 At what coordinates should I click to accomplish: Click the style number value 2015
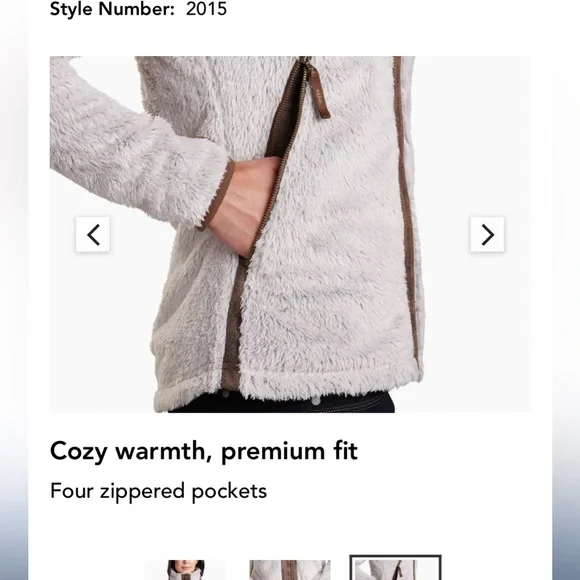[x=206, y=9]
